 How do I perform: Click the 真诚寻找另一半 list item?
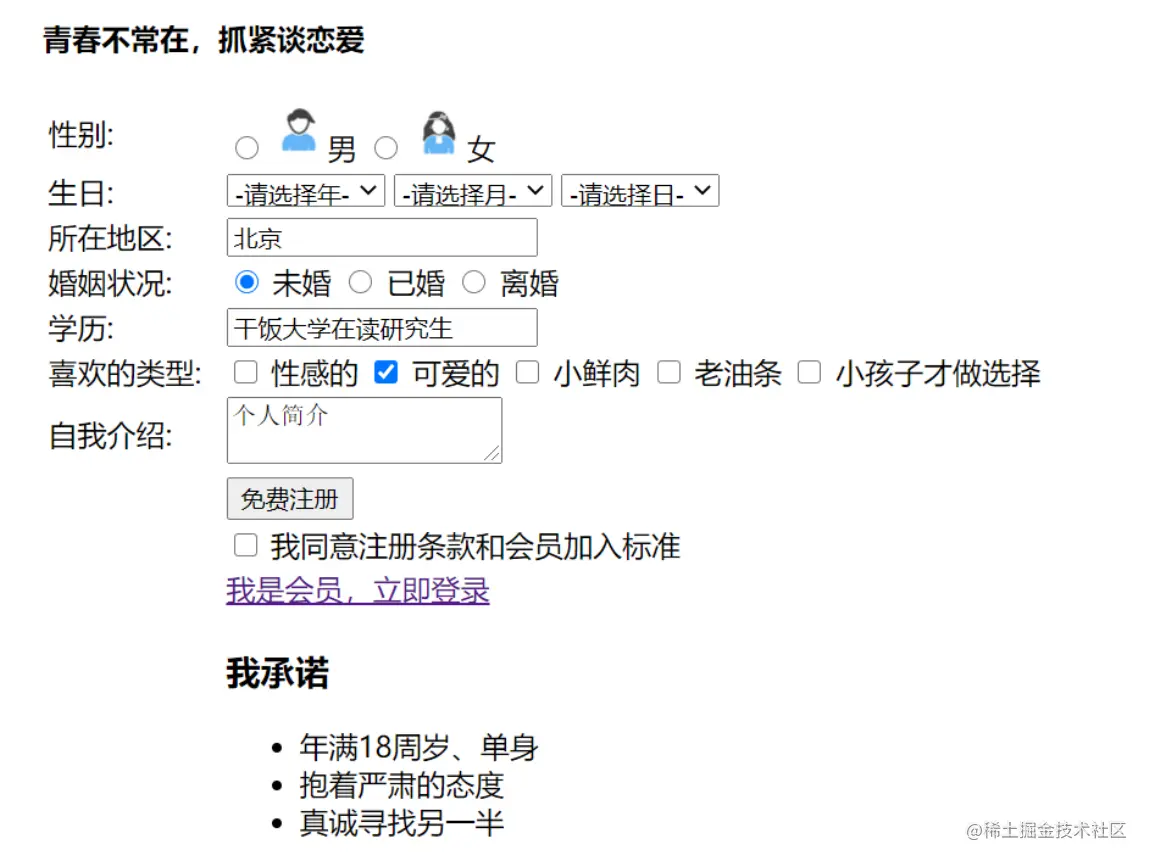[x=402, y=823]
